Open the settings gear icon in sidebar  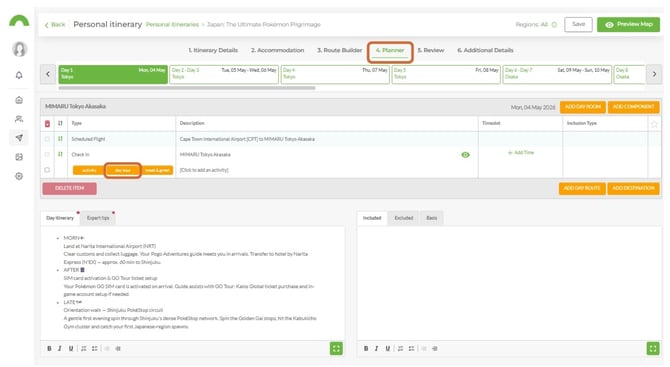tap(19, 176)
